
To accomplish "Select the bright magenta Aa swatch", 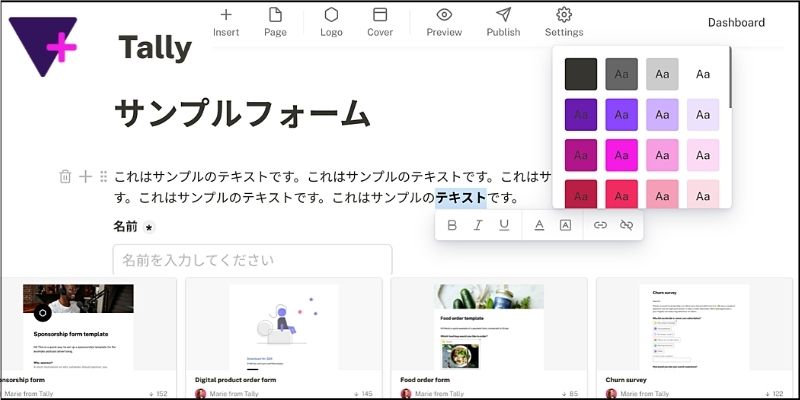I will click(x=621, y=155).
